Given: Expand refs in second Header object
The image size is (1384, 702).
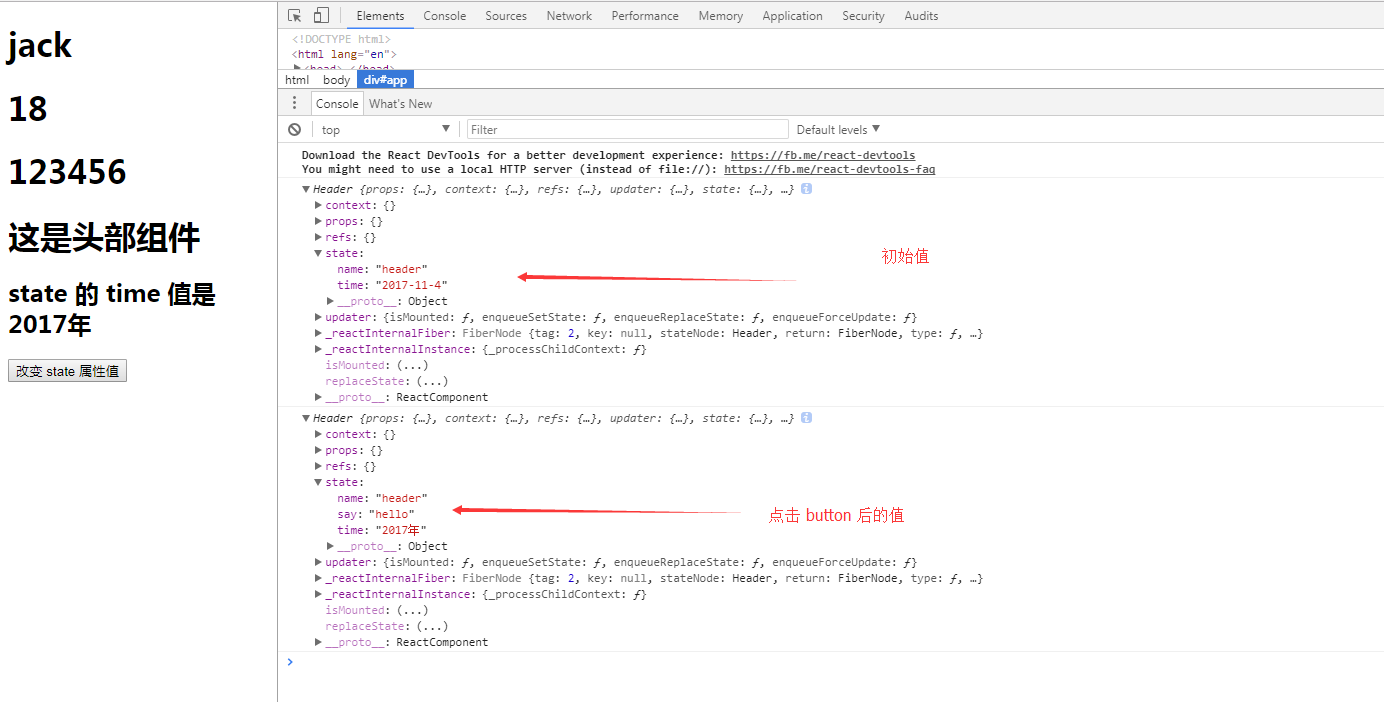Looking at the screenshot, I should click(319, 466).
